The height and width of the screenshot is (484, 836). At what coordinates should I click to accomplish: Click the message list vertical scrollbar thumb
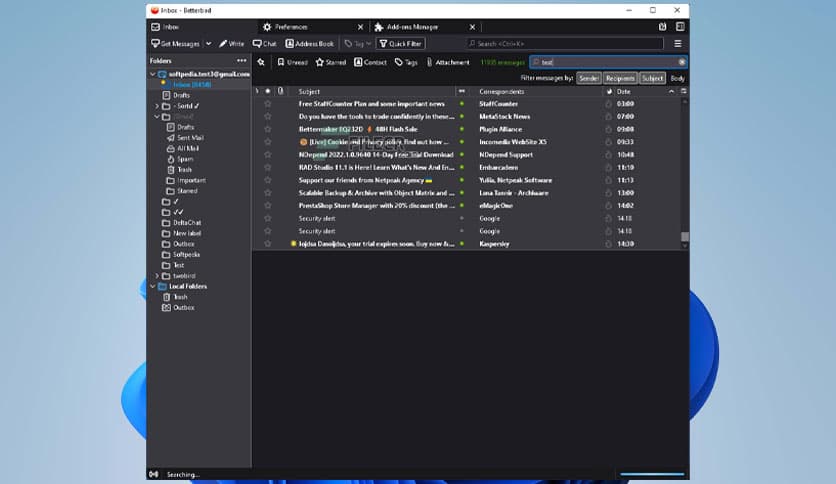point(685,237)
